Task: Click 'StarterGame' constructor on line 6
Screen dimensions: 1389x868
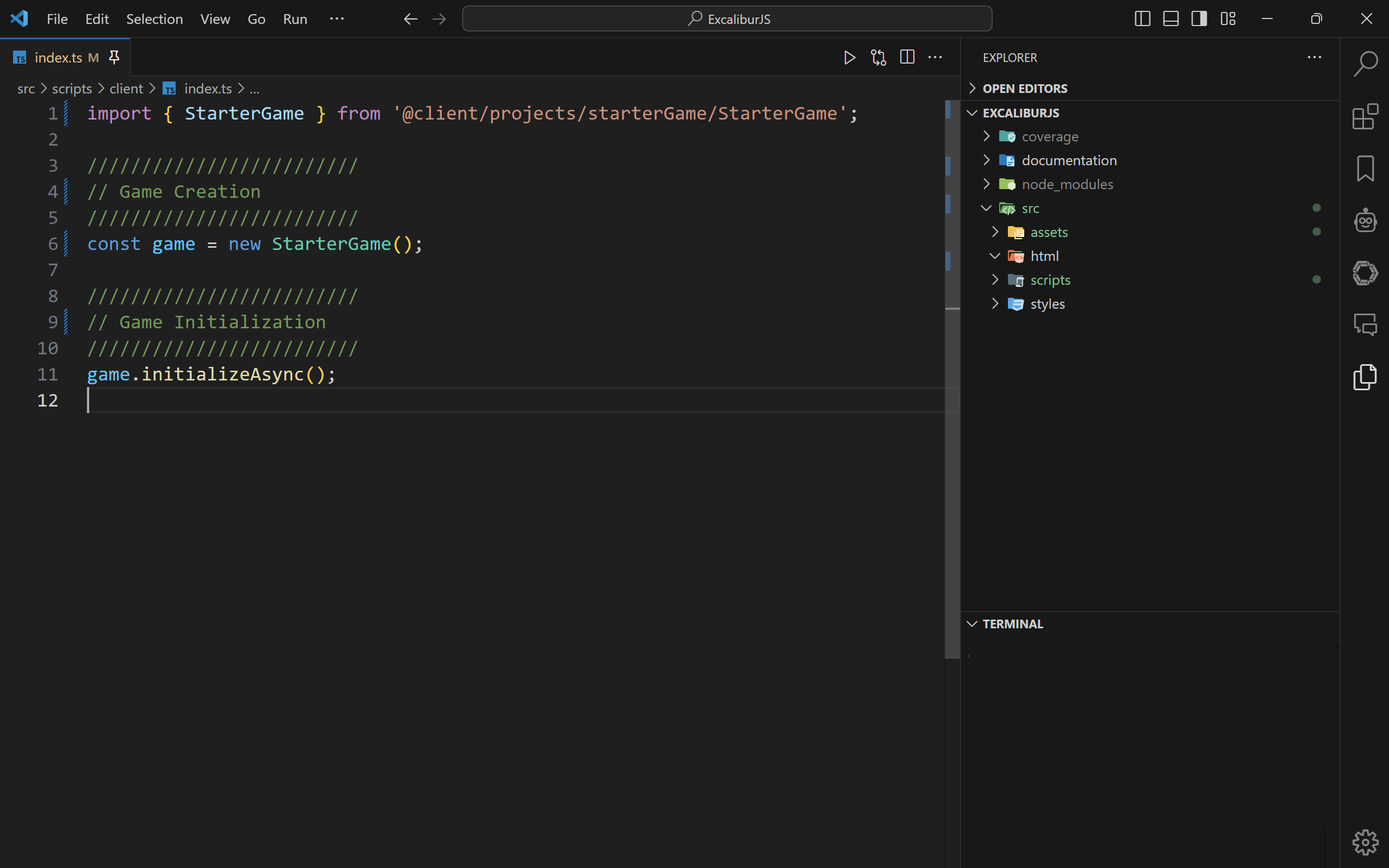Action: [x=331, y=244]
